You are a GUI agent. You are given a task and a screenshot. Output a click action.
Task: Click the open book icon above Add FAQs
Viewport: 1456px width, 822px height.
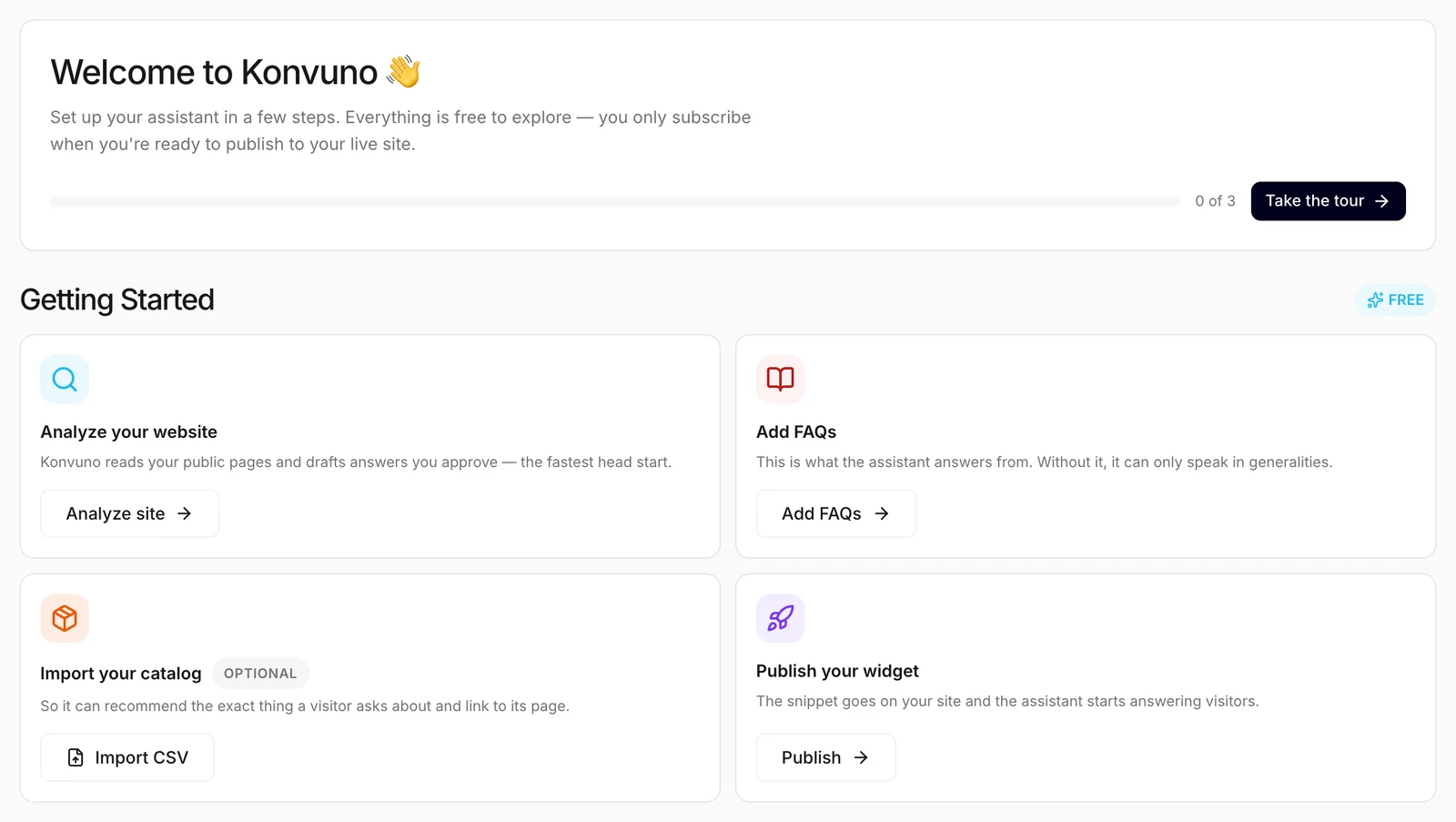coord(781,379)
